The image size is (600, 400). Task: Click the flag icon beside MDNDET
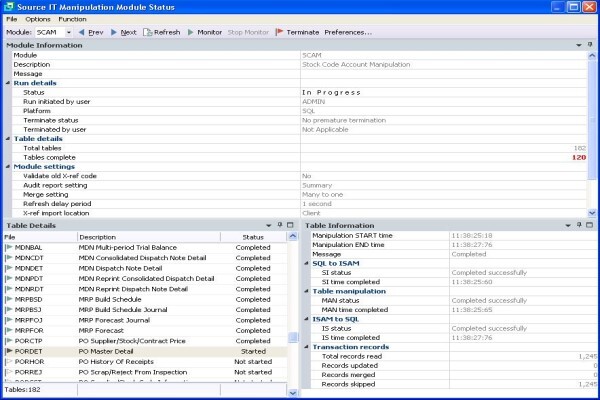click(x=9, y=268)
